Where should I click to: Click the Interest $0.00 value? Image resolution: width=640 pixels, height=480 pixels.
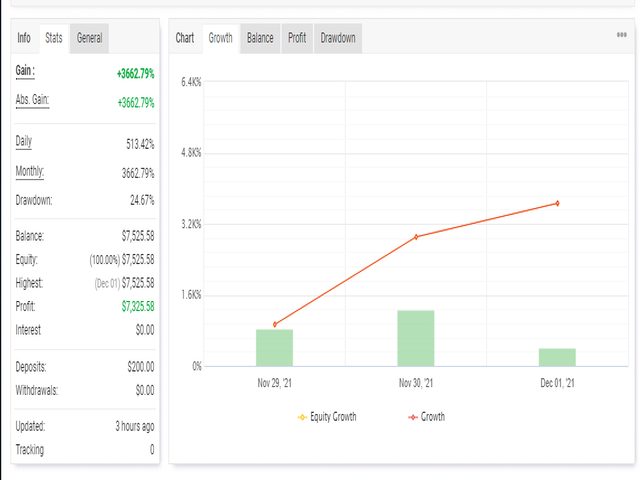(x=145, y=330)
